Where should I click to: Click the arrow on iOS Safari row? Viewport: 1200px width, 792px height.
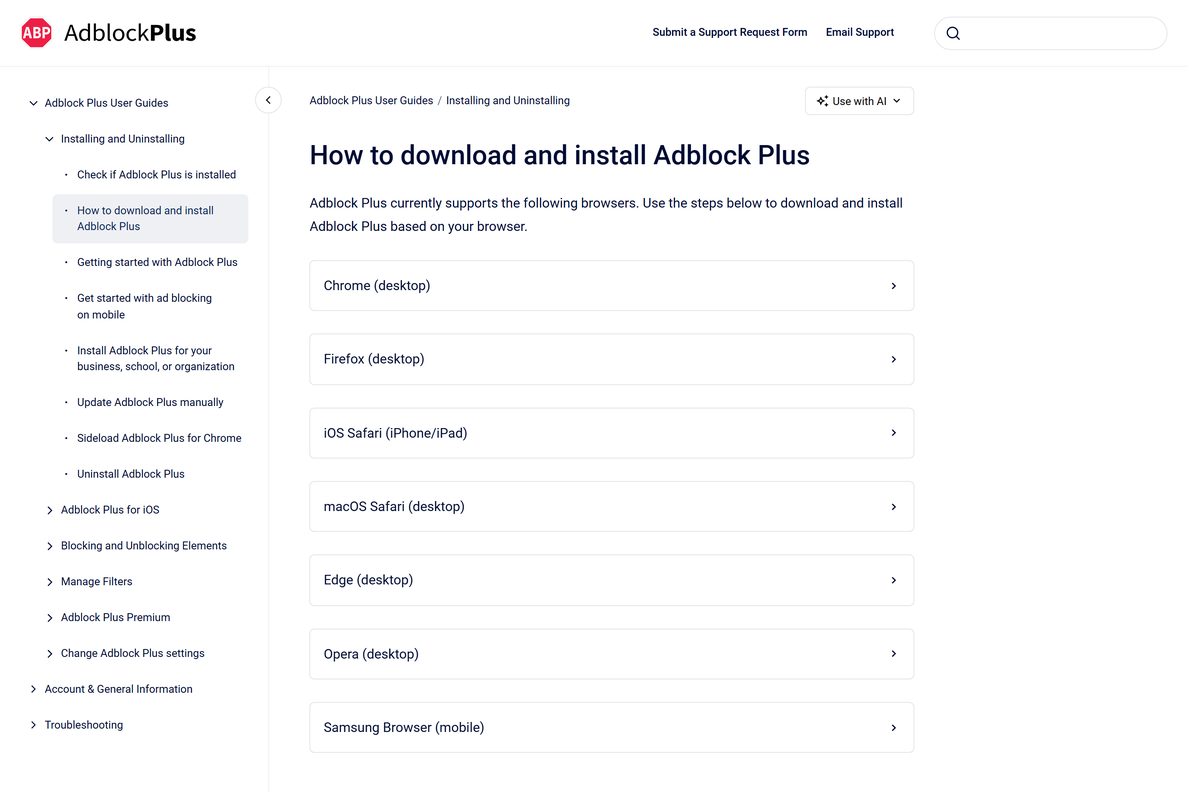click(893, 433)
